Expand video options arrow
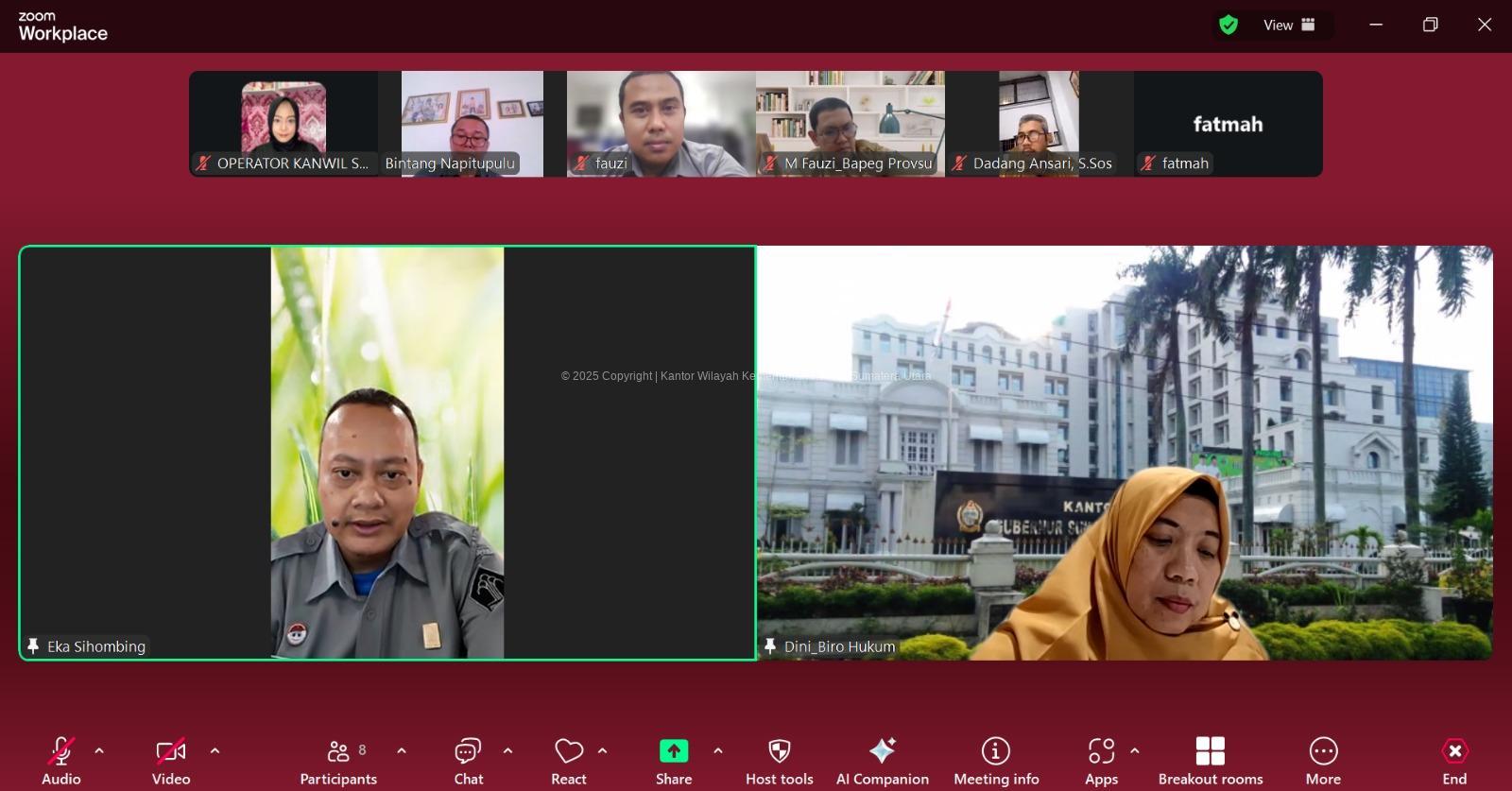1512x791 pixels. coord(215,751)
